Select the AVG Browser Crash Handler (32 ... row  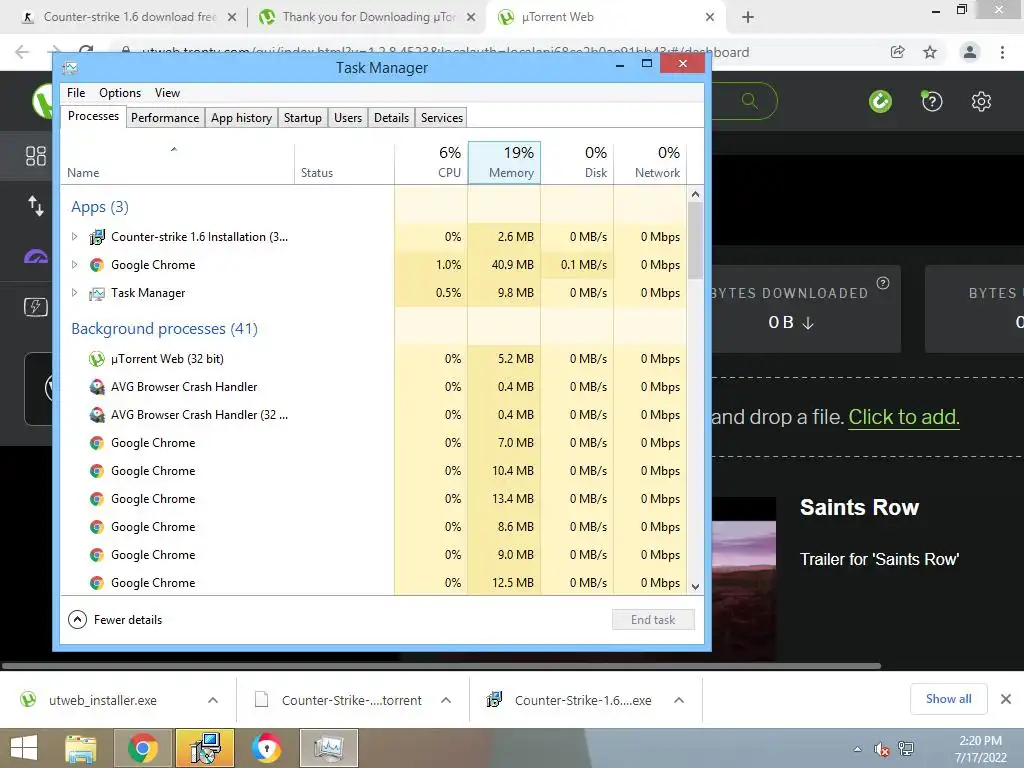tap(374, 415)
